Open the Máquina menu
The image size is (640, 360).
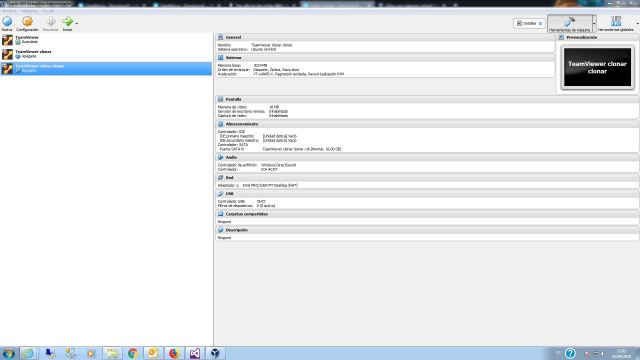[x=29, y=11]
